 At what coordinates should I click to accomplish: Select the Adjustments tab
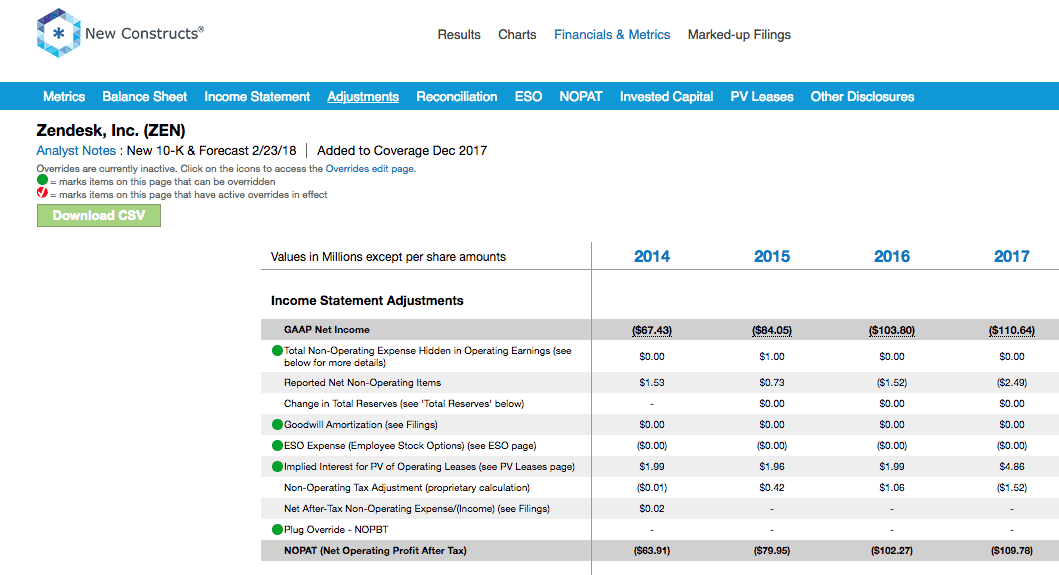click(363, 97)
